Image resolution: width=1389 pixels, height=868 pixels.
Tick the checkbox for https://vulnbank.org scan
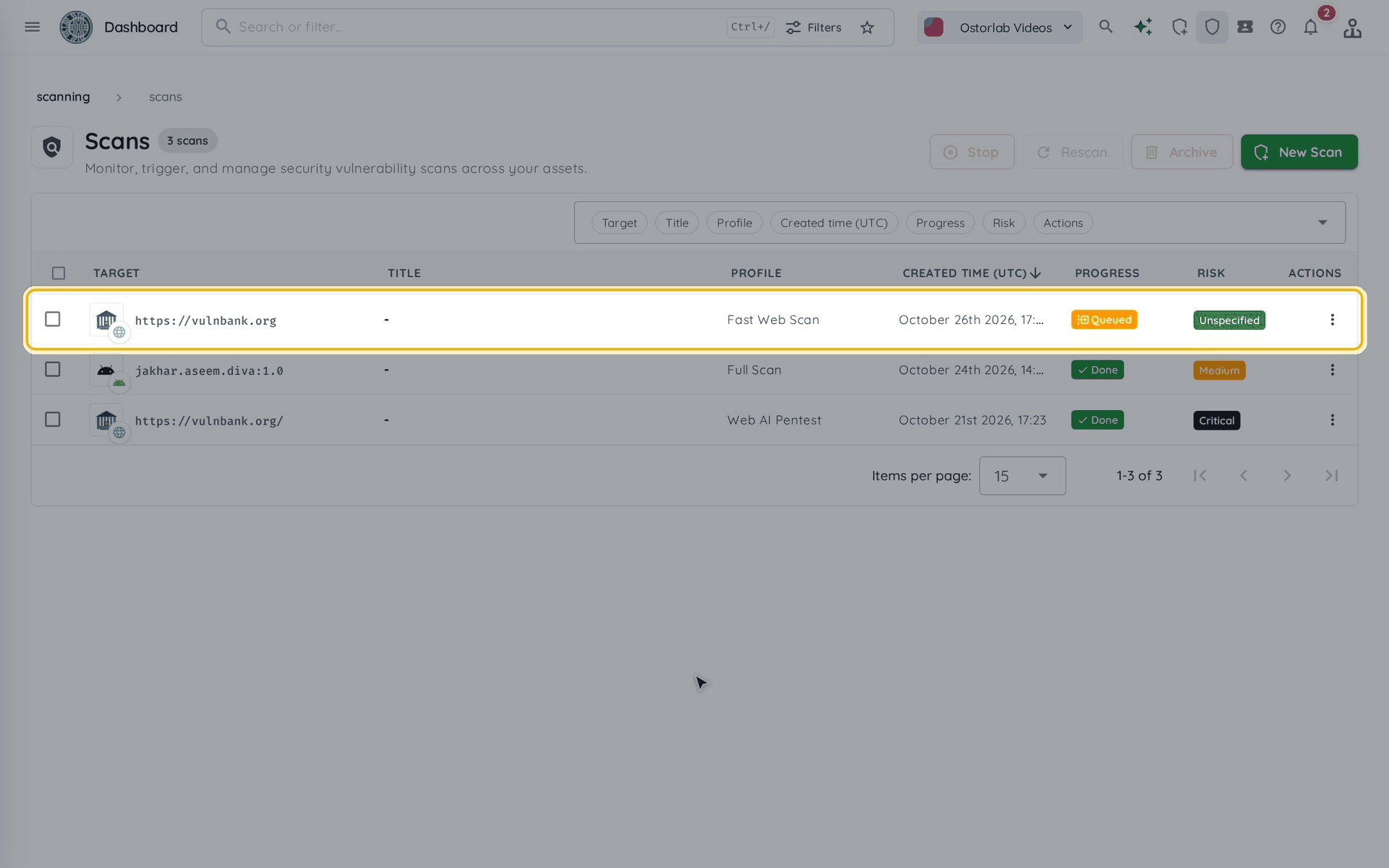click(53, 319)
